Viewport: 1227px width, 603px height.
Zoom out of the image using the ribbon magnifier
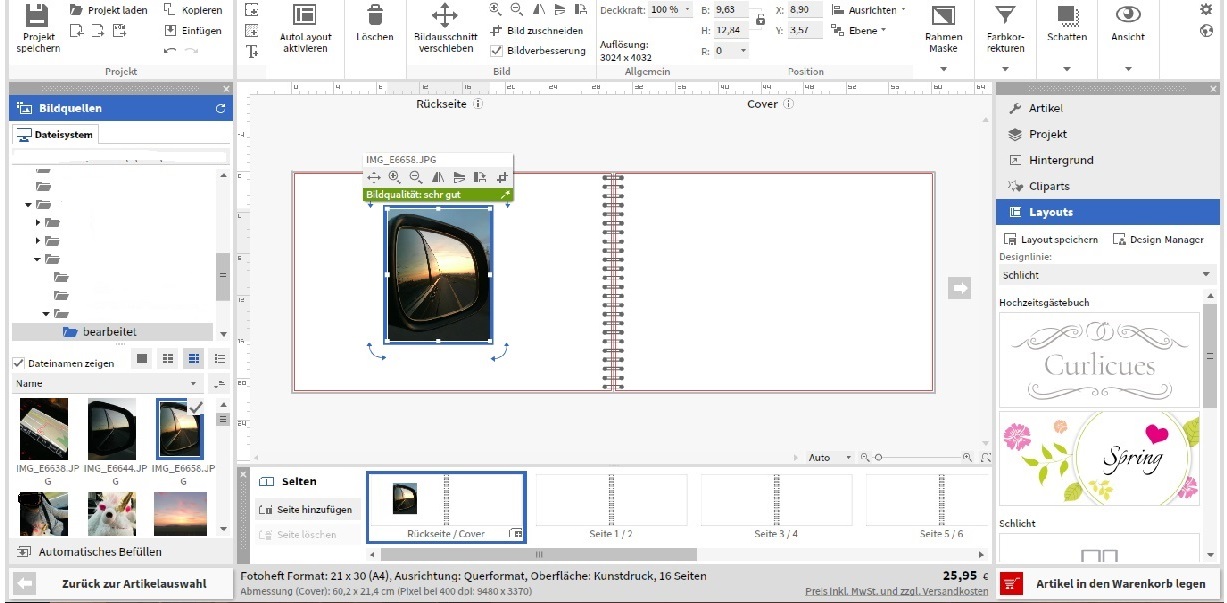click(516, 9)
